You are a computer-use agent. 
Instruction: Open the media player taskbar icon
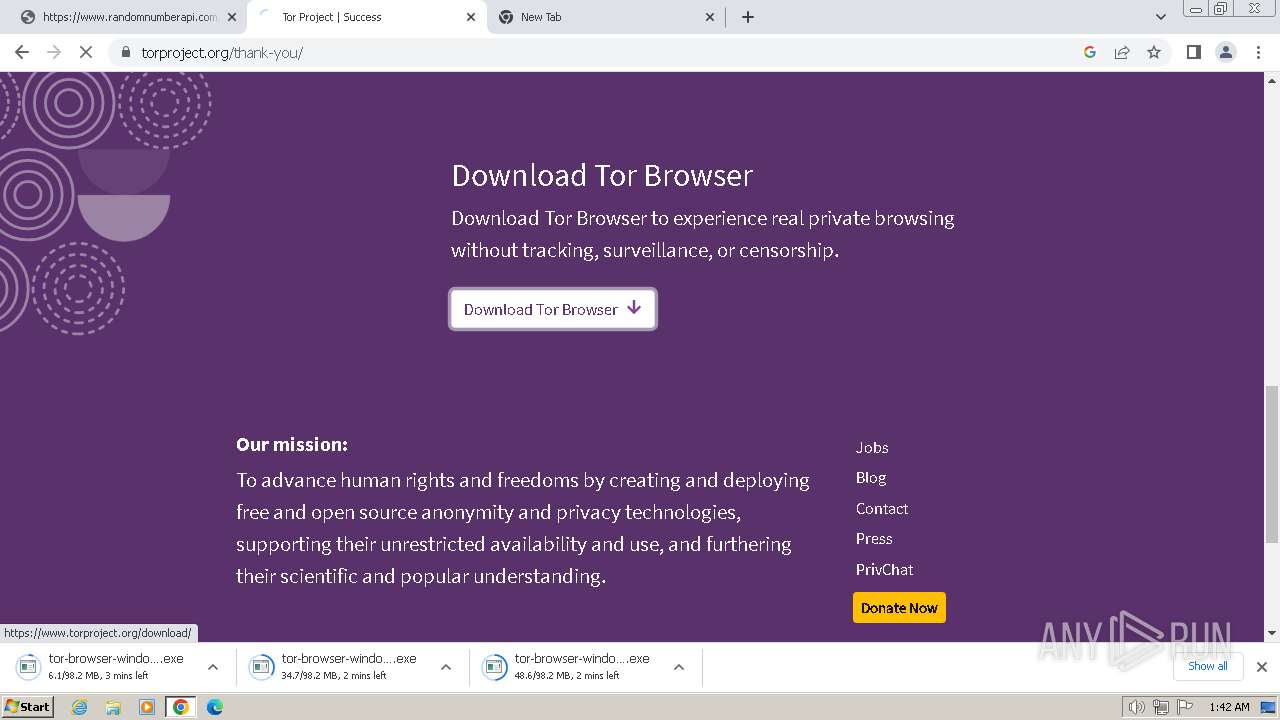point(147,707)
